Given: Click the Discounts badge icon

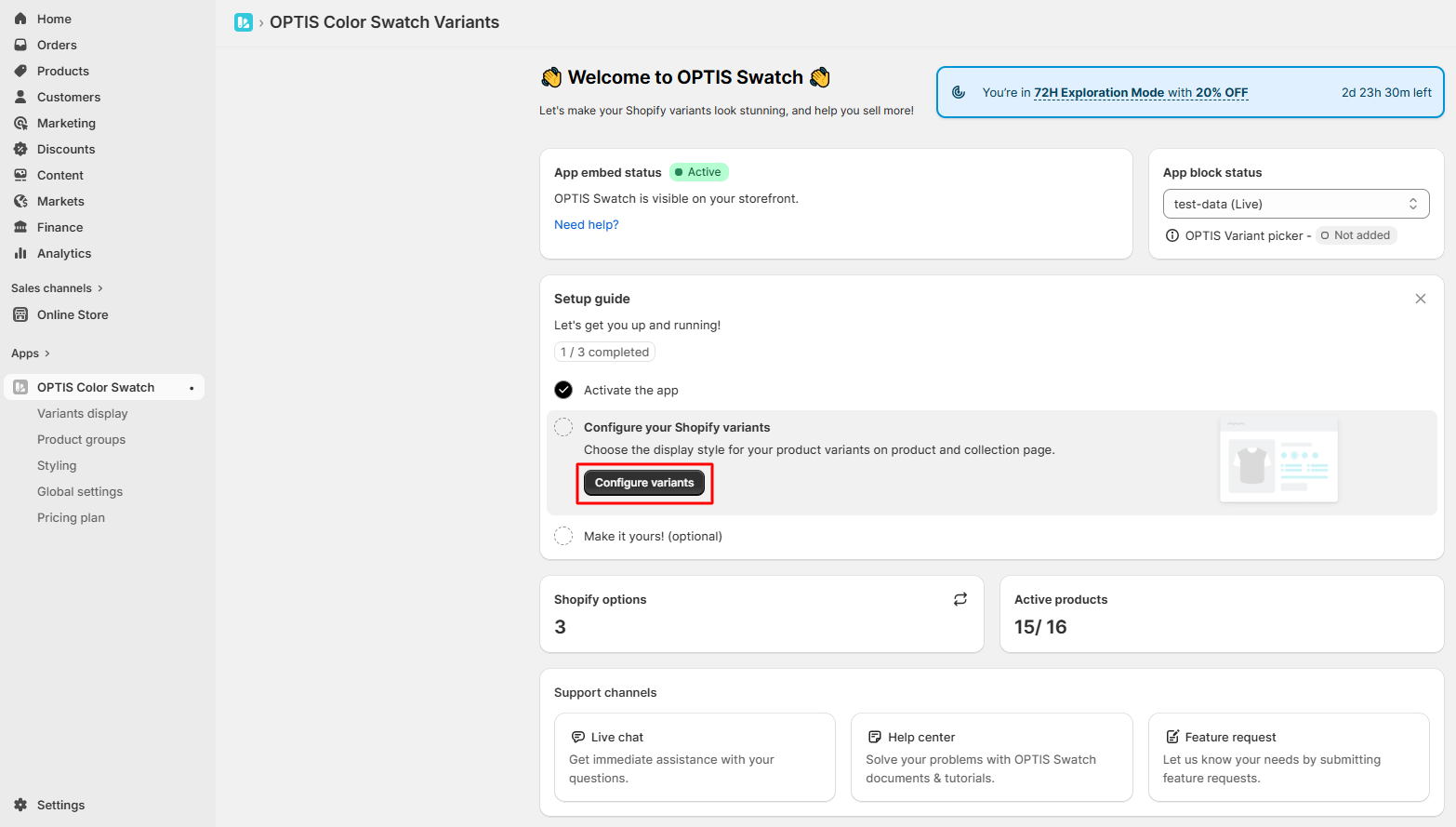Looking at the screenshot, I should click(20, 149).
